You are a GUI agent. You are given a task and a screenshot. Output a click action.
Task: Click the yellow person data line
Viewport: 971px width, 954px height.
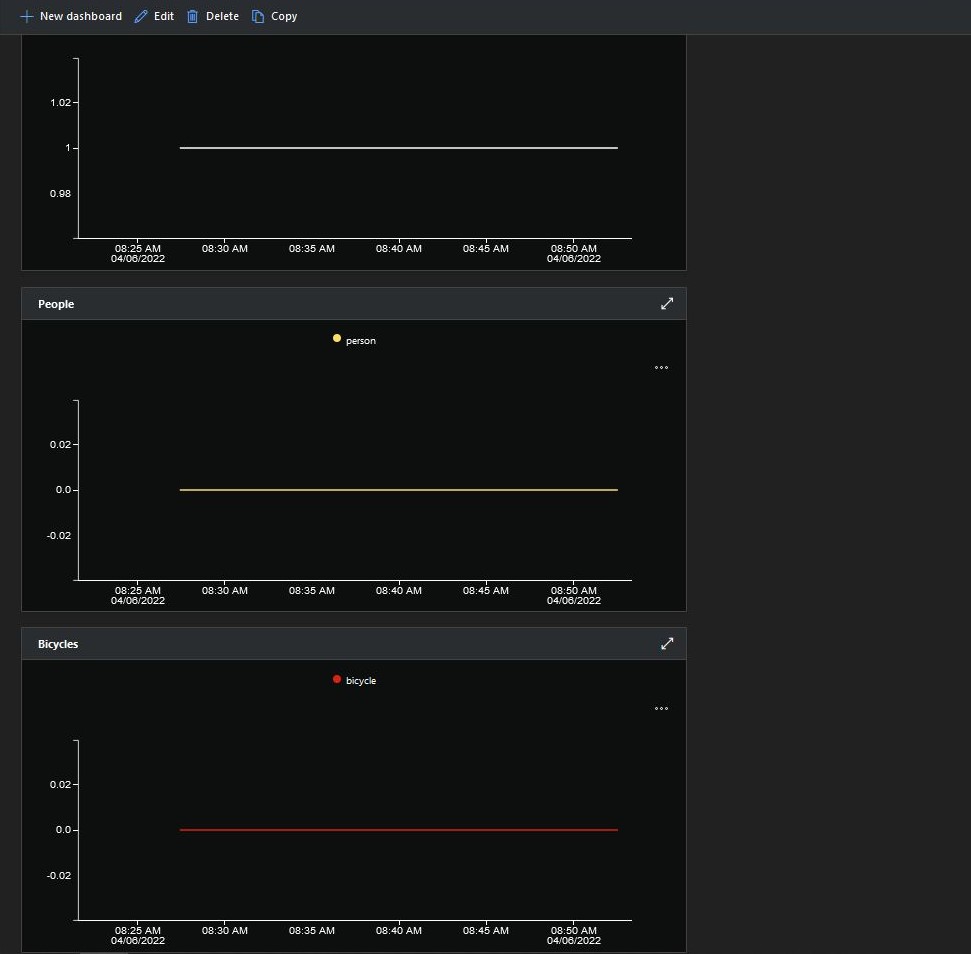click(398, 490)
